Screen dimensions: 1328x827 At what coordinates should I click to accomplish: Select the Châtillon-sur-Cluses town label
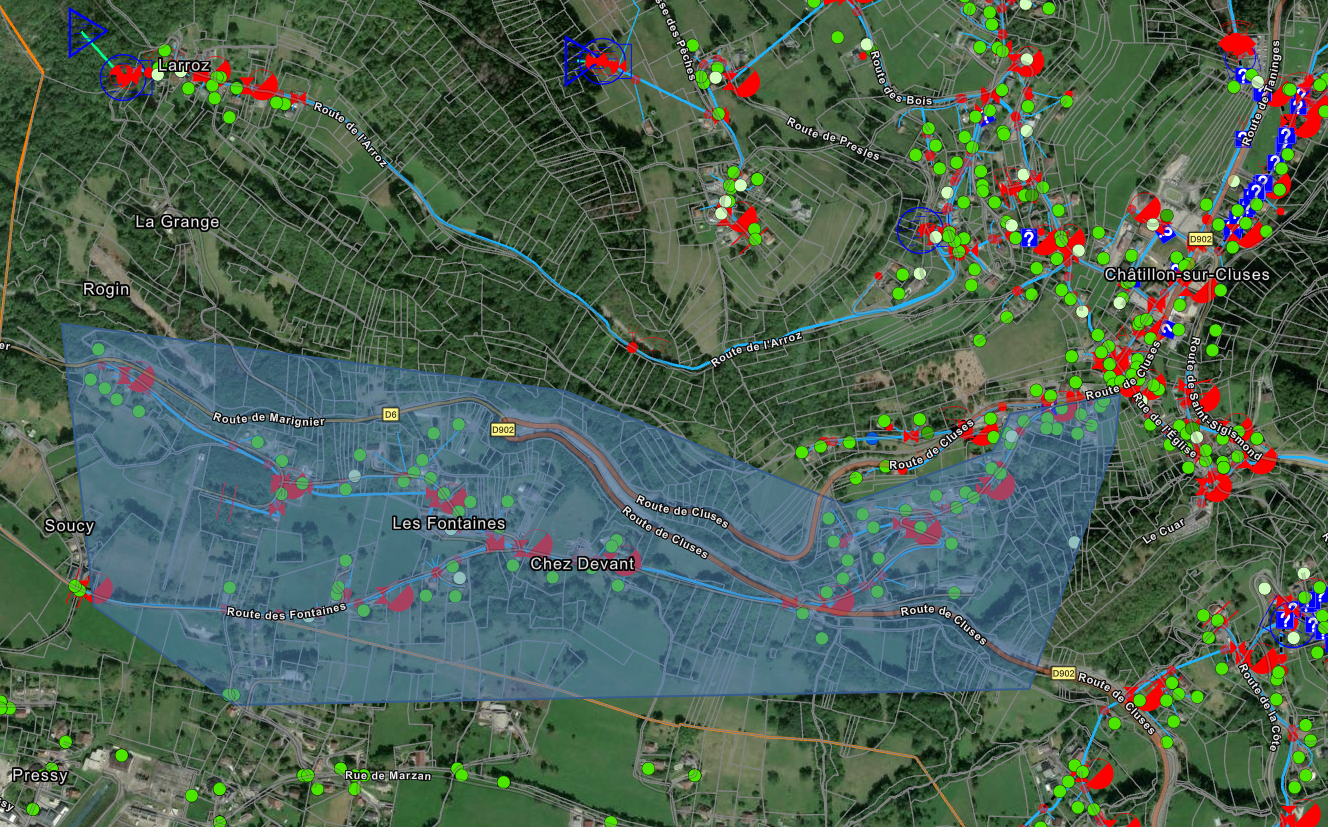click(1186, 274)
